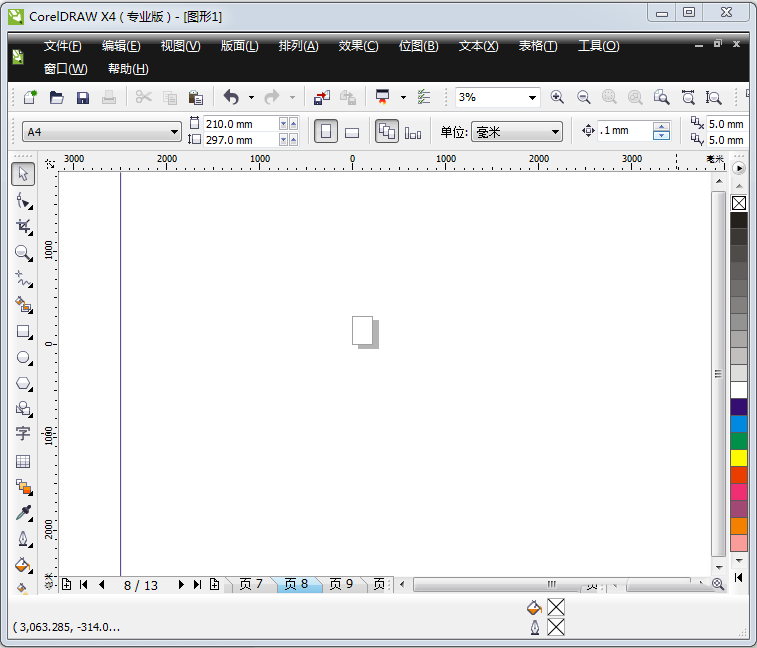Toggle snap options icon

pos(424,97)
